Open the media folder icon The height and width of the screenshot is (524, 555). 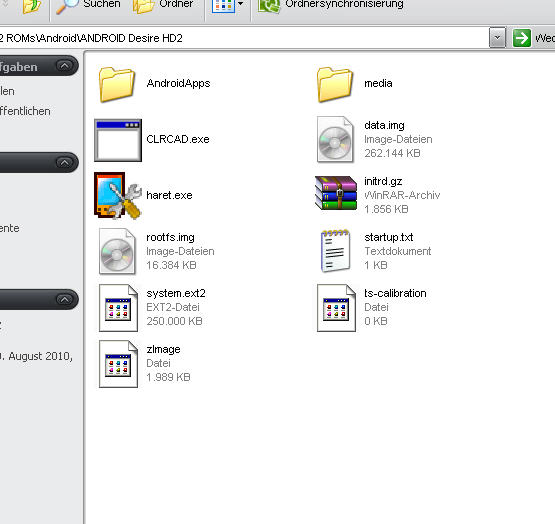point(335,84)
